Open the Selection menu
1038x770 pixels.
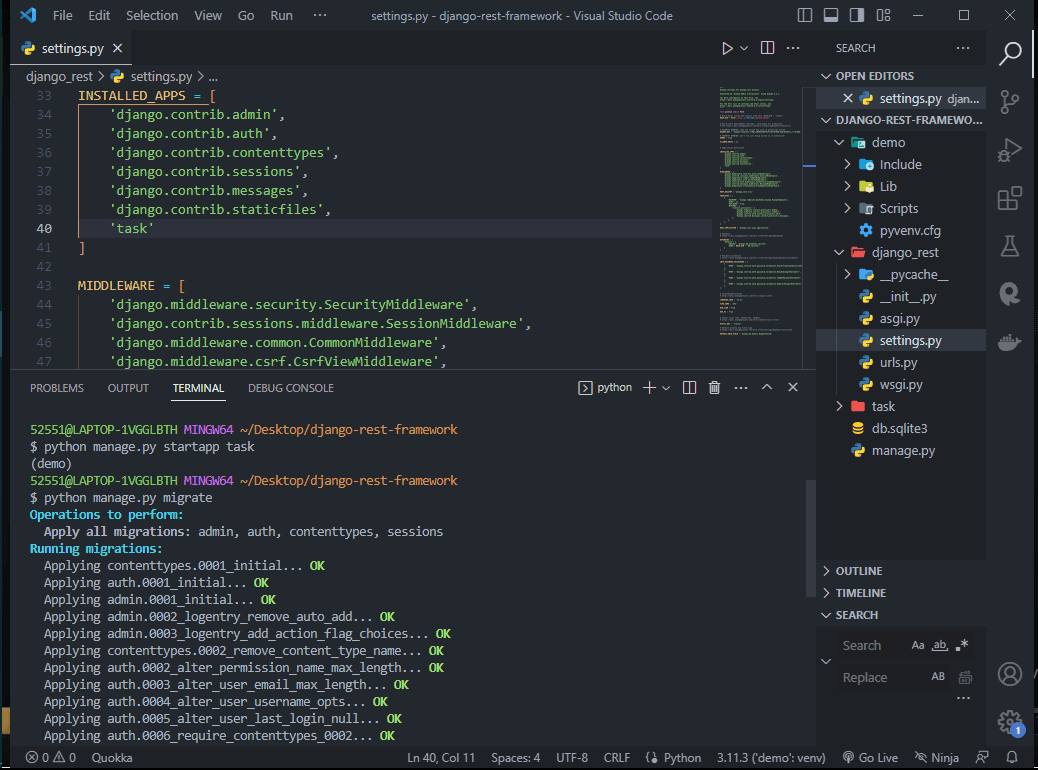152,15
